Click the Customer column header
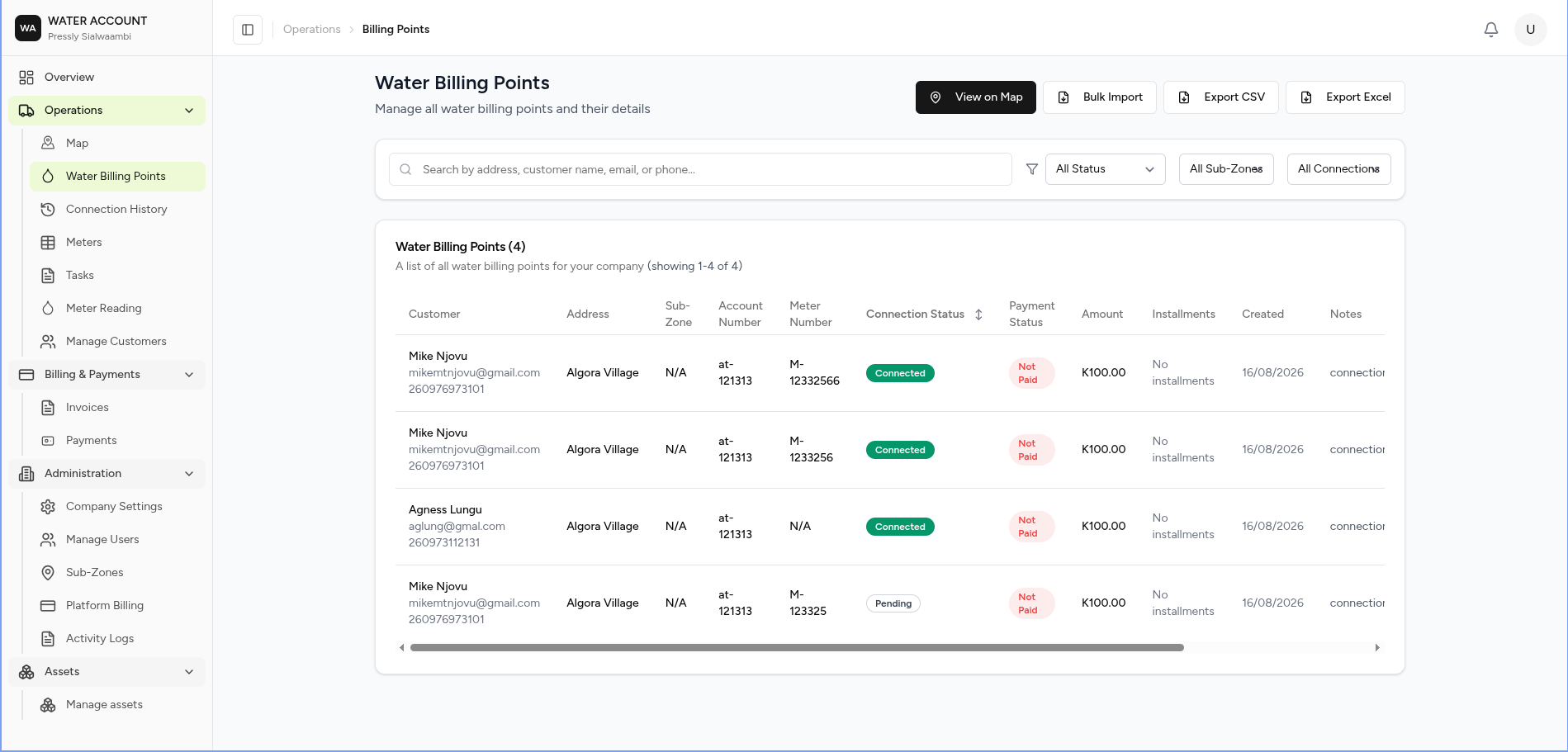 (x=434, y=315)
